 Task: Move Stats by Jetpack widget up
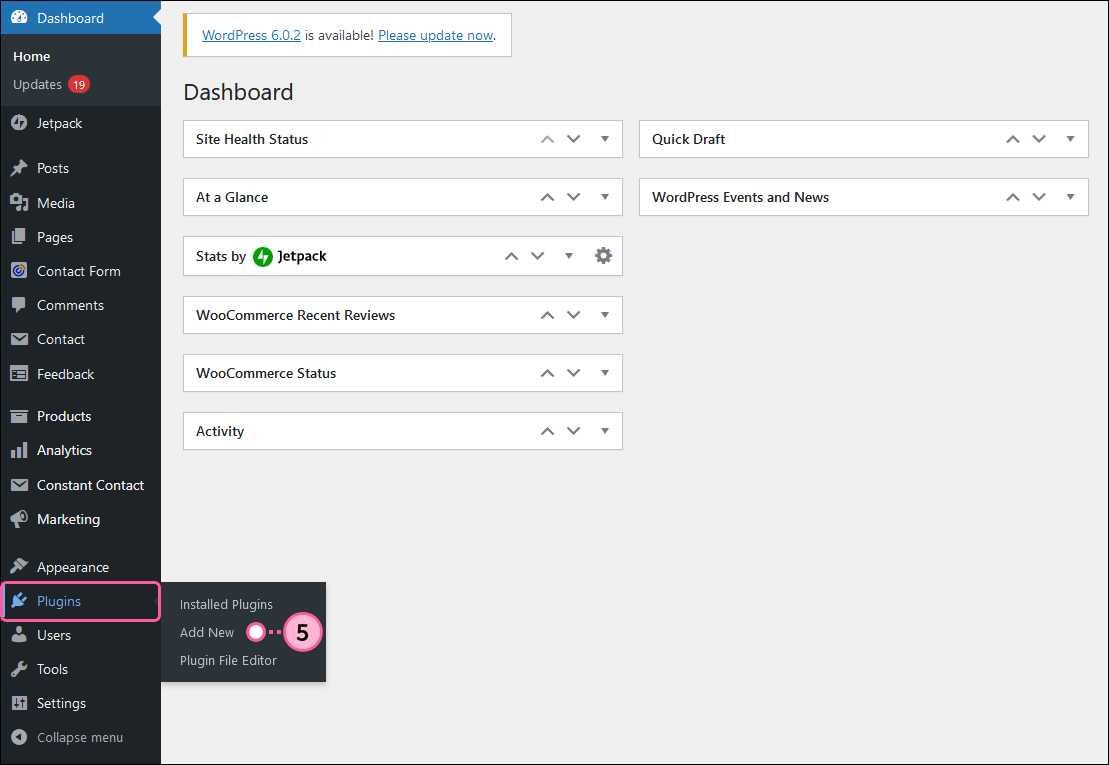click(511, 256)
